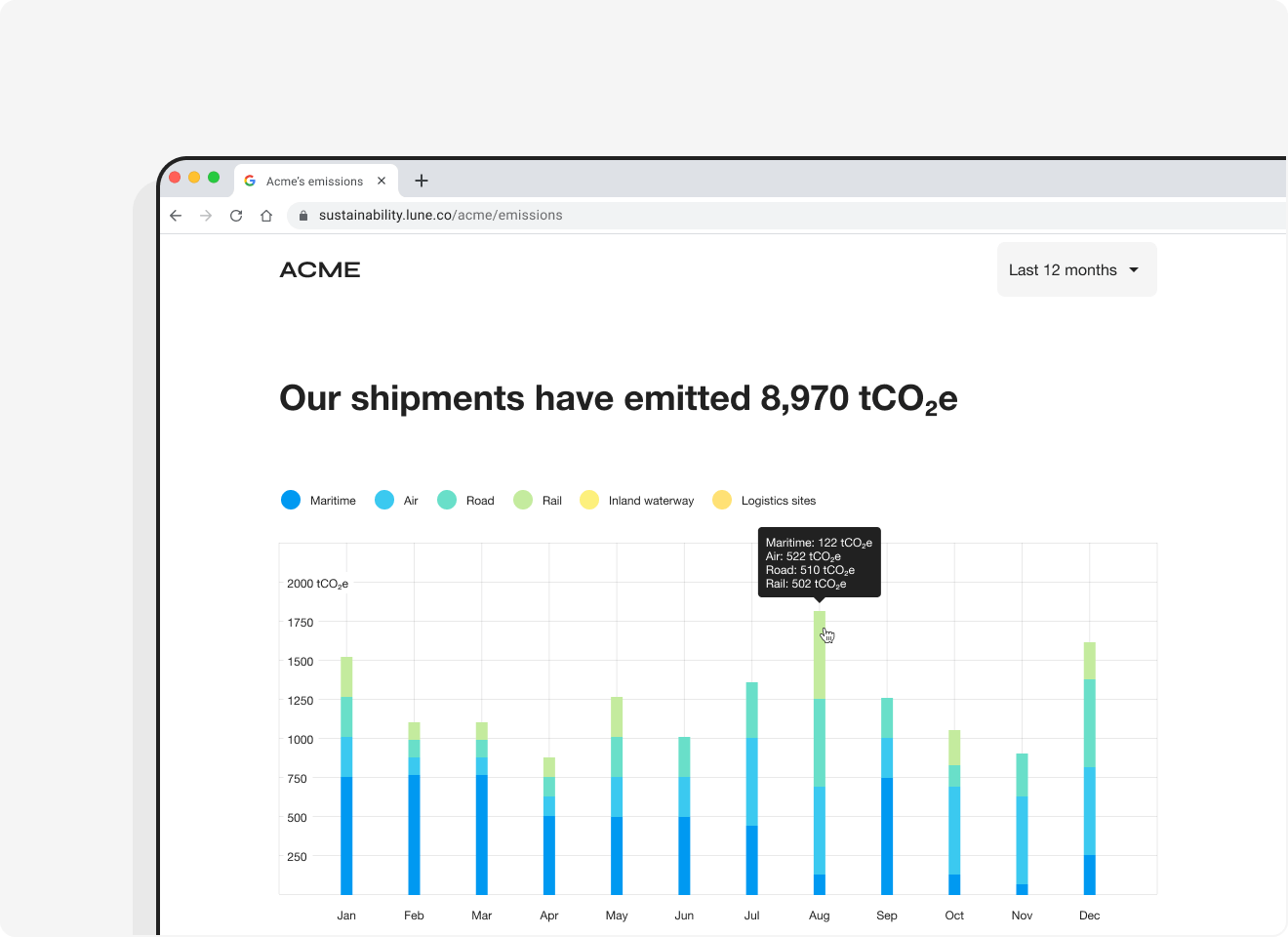Toggle the Inland waterway legend item

[x=637, y=501]
